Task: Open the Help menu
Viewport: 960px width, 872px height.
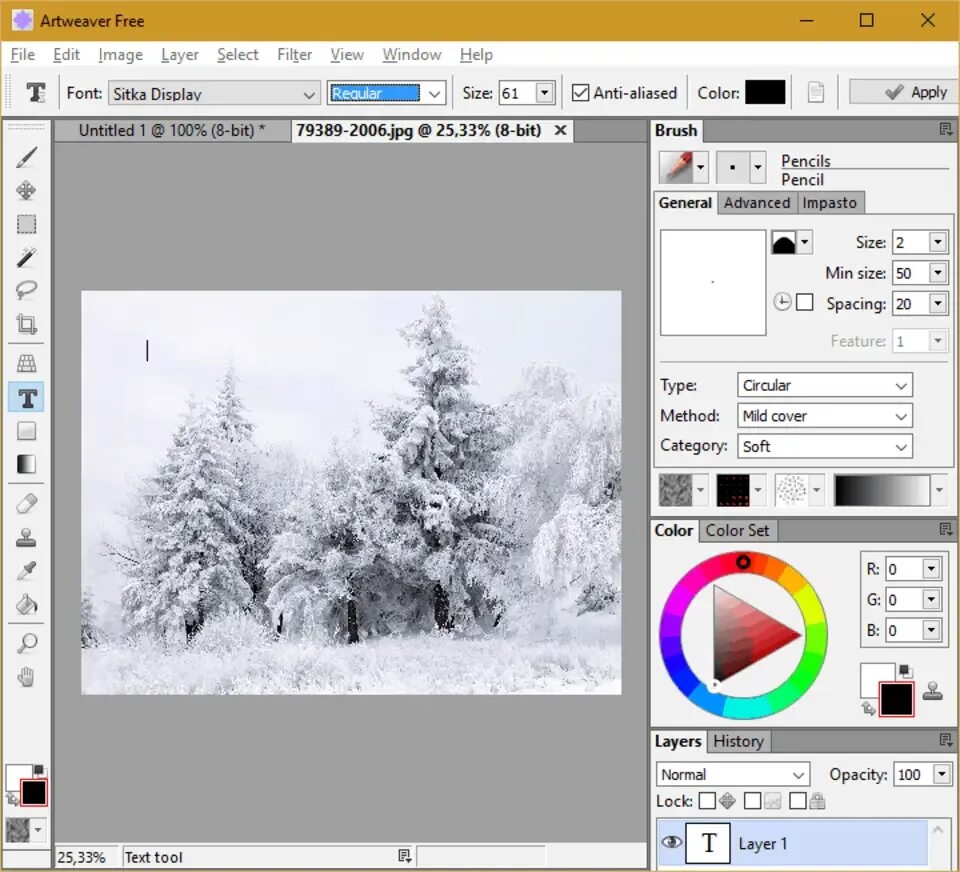Action: (x=476, y=54)
